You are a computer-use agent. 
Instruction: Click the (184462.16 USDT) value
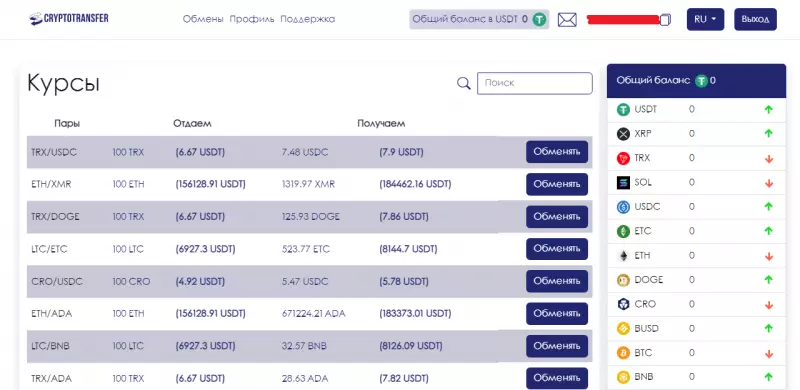pos(415,184)
